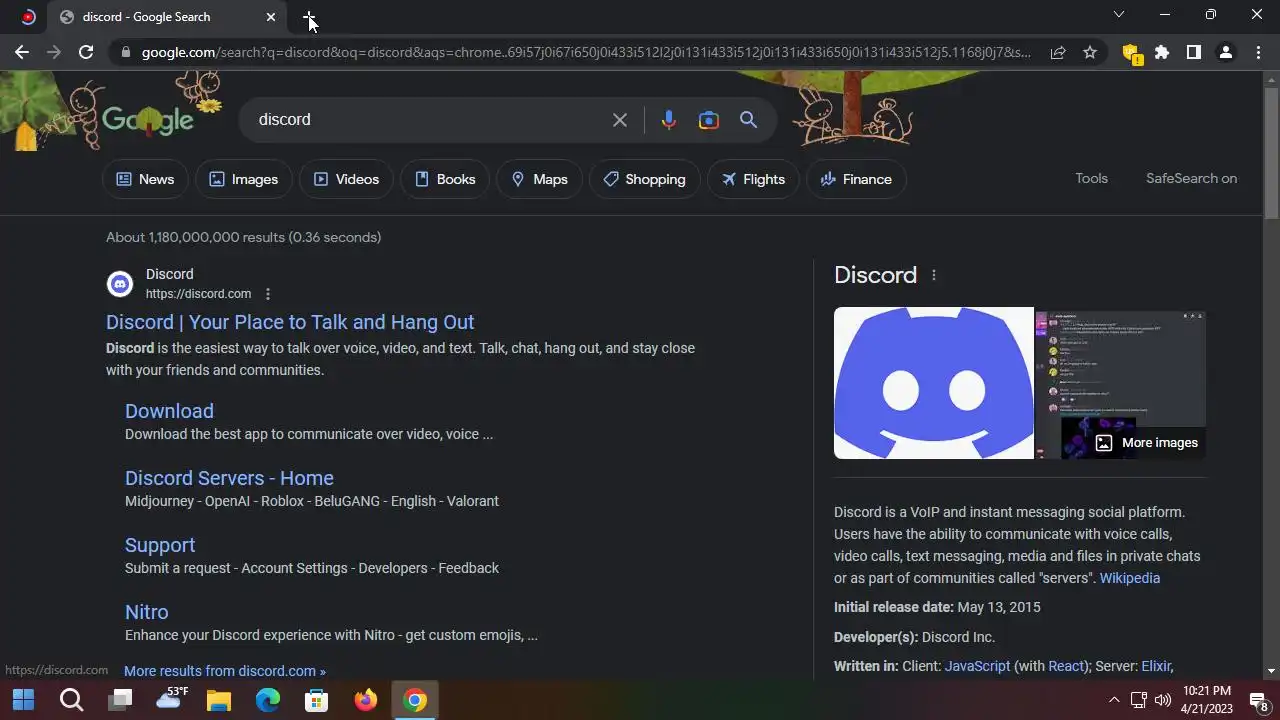Open the Wikipedia source link
Screen dimensions: 1280x720
pyautogui.click(x=1130, y=578)
